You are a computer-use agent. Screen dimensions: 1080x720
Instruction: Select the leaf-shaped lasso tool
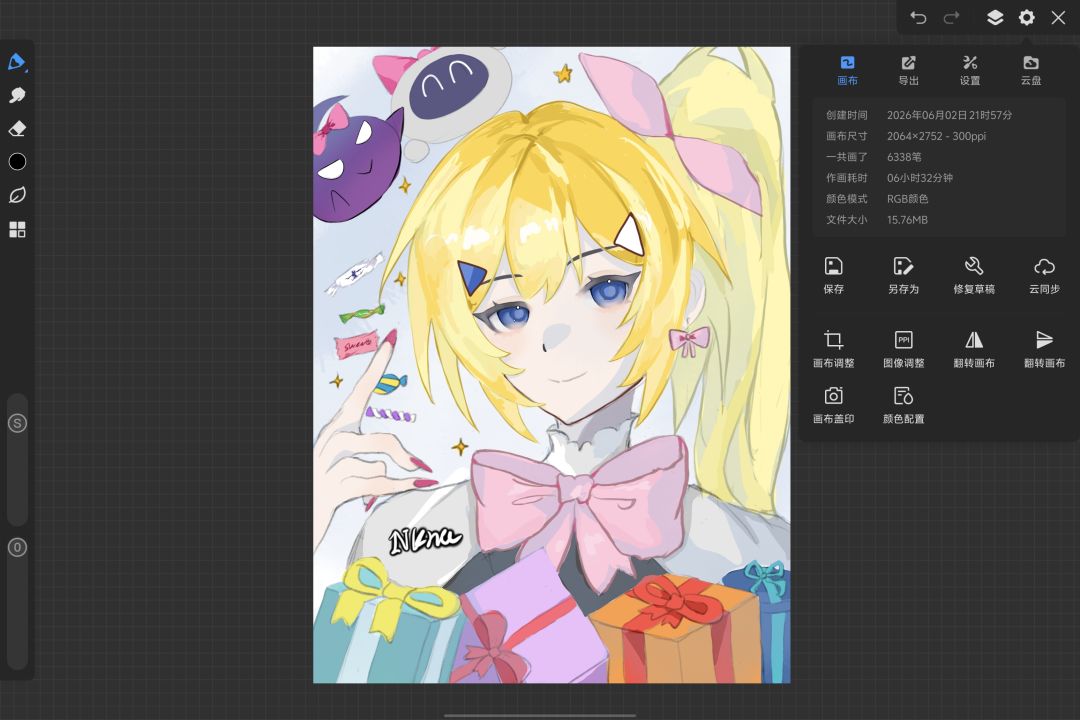tap(17, 195)
